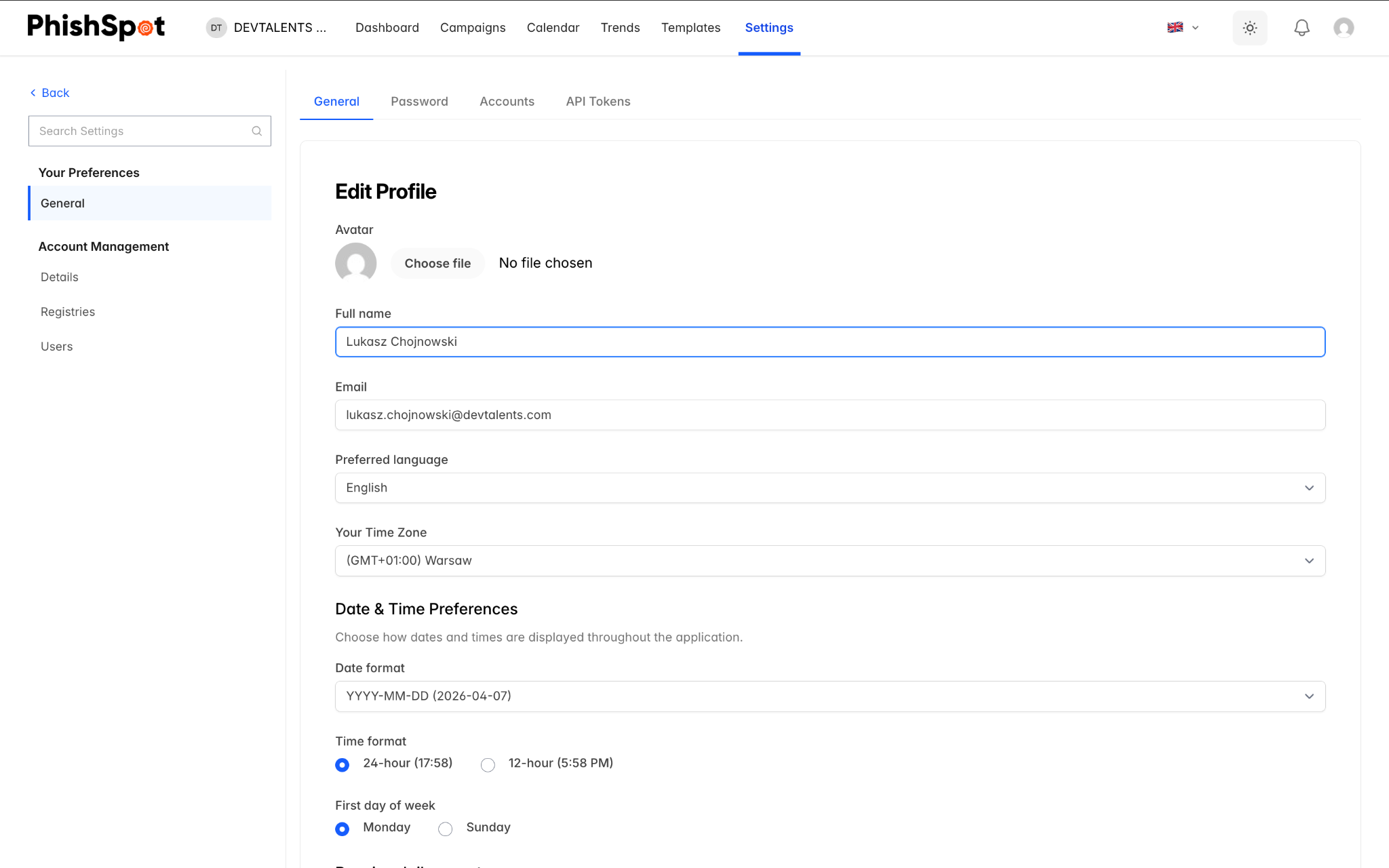The width and height of the screenshot is (1389, 868).
Task: Select 12-hour (5:58 PM) time format
Action: (488, 765)
